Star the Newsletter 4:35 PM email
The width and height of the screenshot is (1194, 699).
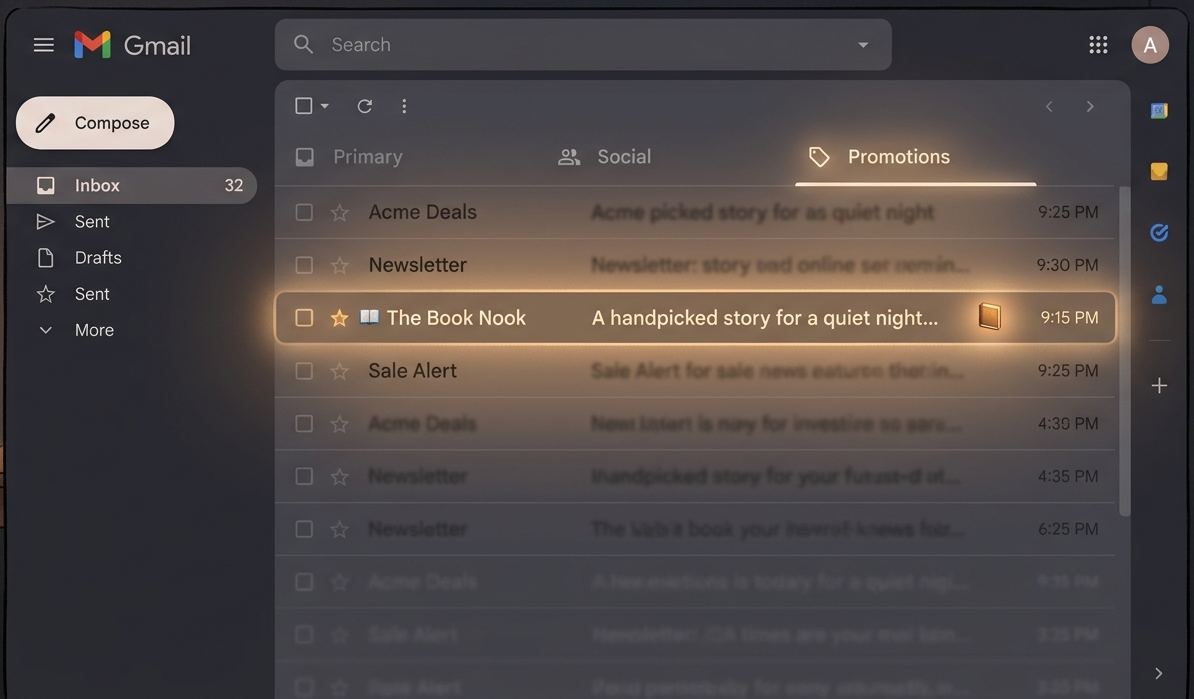(340, 477)
